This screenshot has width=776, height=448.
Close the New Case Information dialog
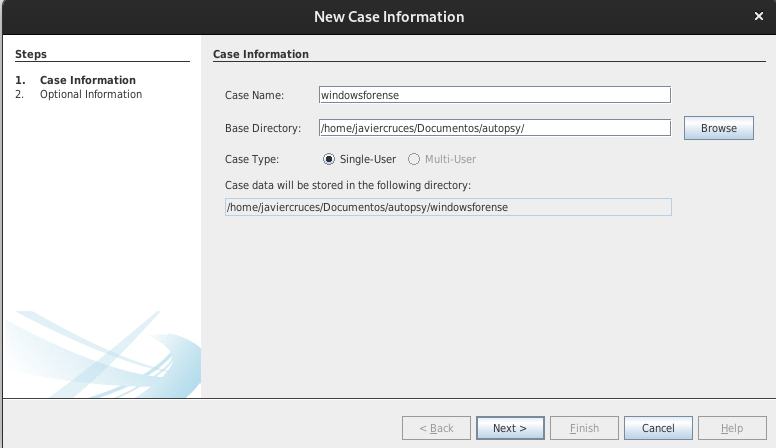tap(758, 16)
